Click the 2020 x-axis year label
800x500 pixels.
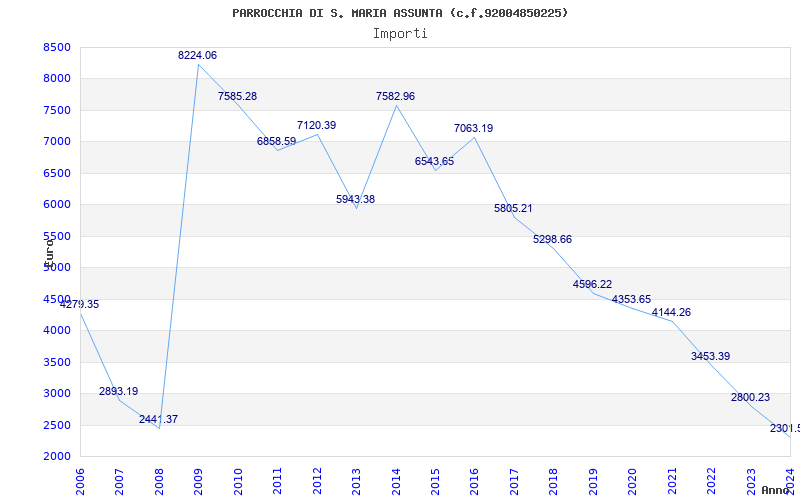click(633, 482)
